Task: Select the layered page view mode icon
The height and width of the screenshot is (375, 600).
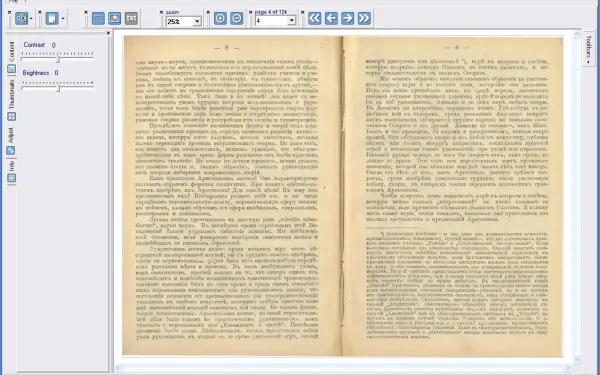Action: (x=98, y=18)
